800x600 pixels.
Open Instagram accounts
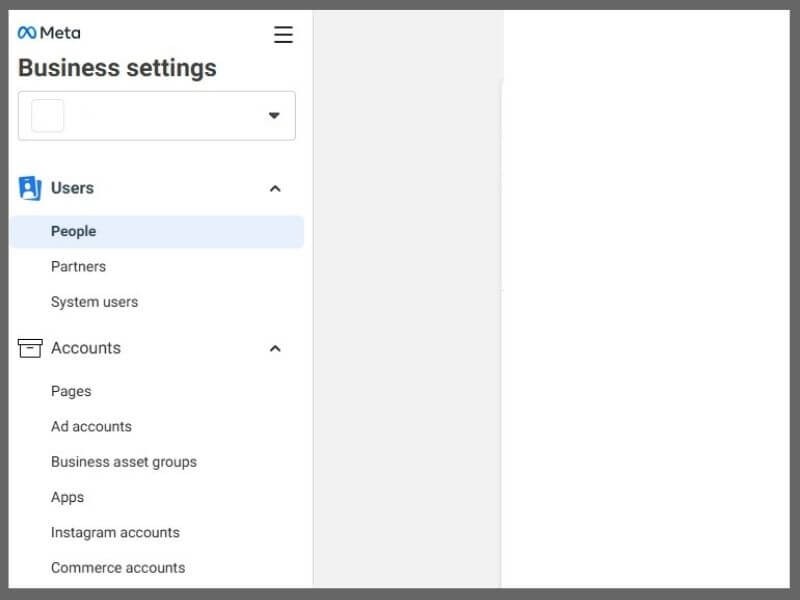(115, 533)
